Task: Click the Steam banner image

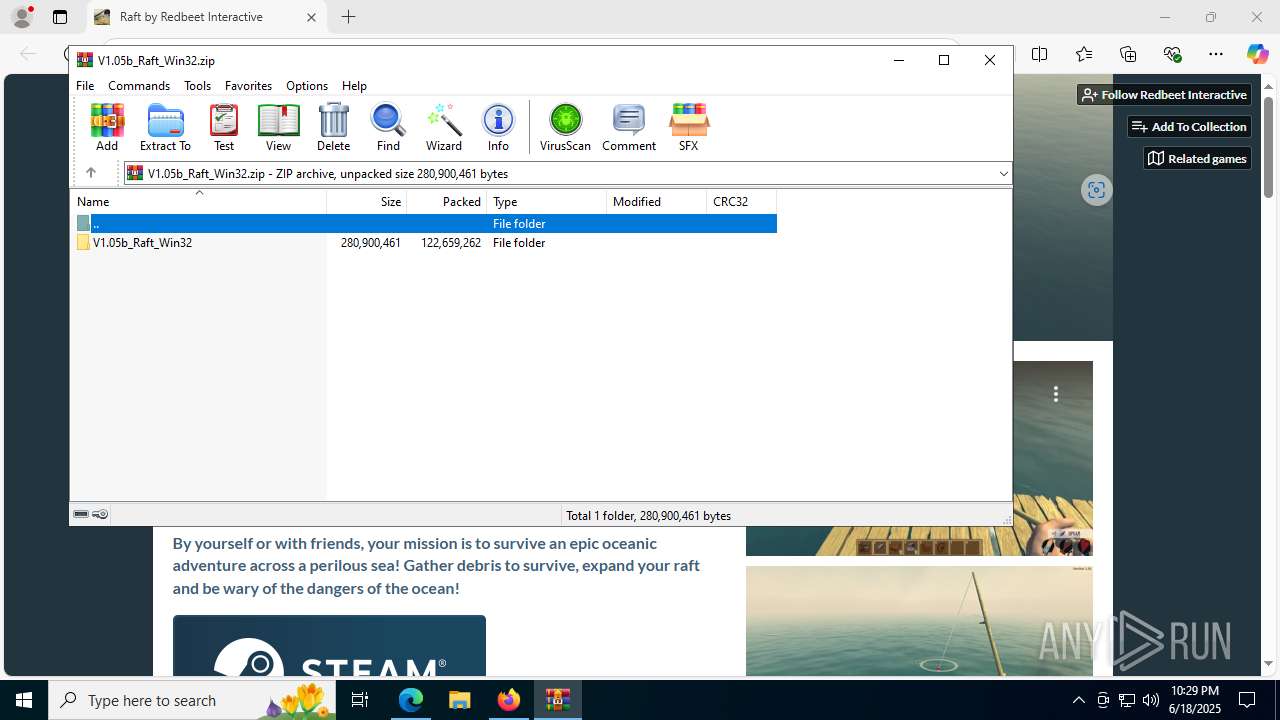Action: (329, 646)
